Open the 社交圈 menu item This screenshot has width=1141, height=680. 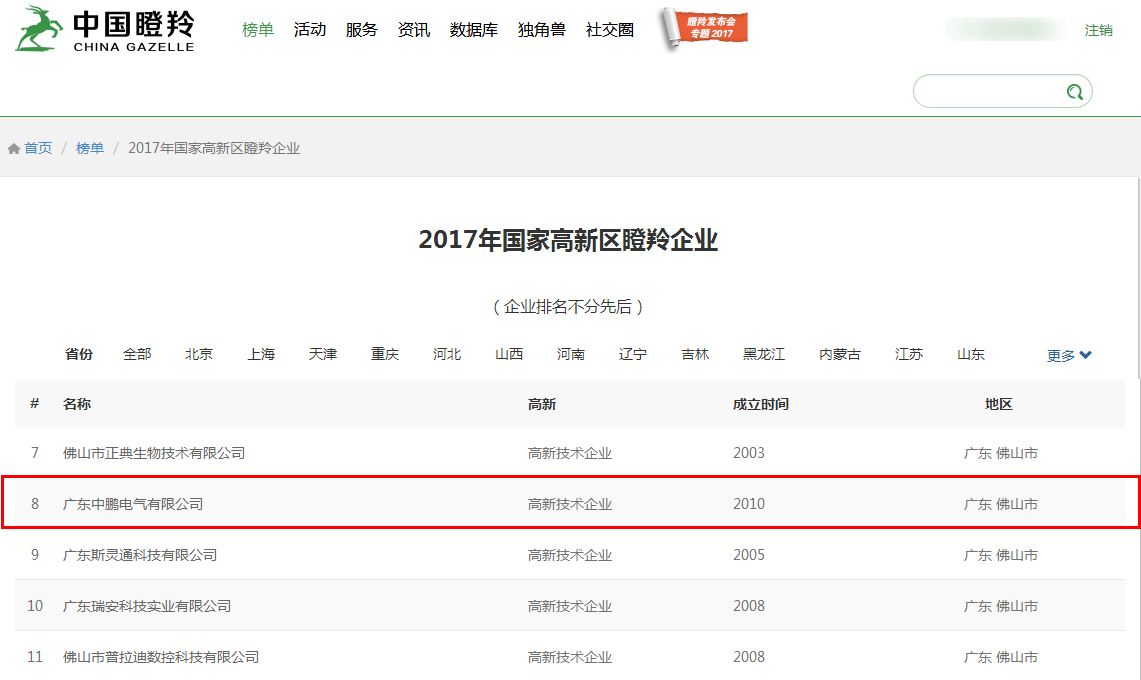(x=610, y=30)
